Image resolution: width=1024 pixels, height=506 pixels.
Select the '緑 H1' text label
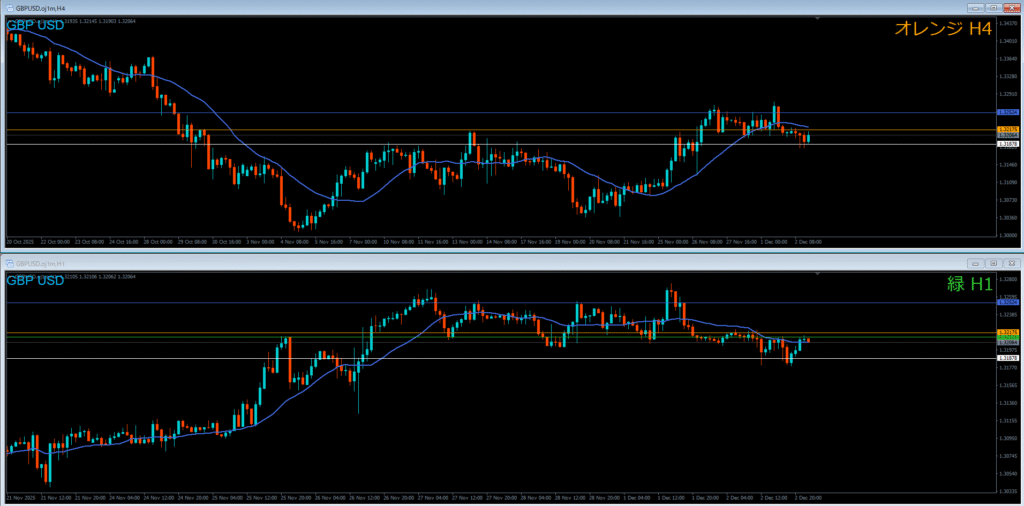point(969,284)
